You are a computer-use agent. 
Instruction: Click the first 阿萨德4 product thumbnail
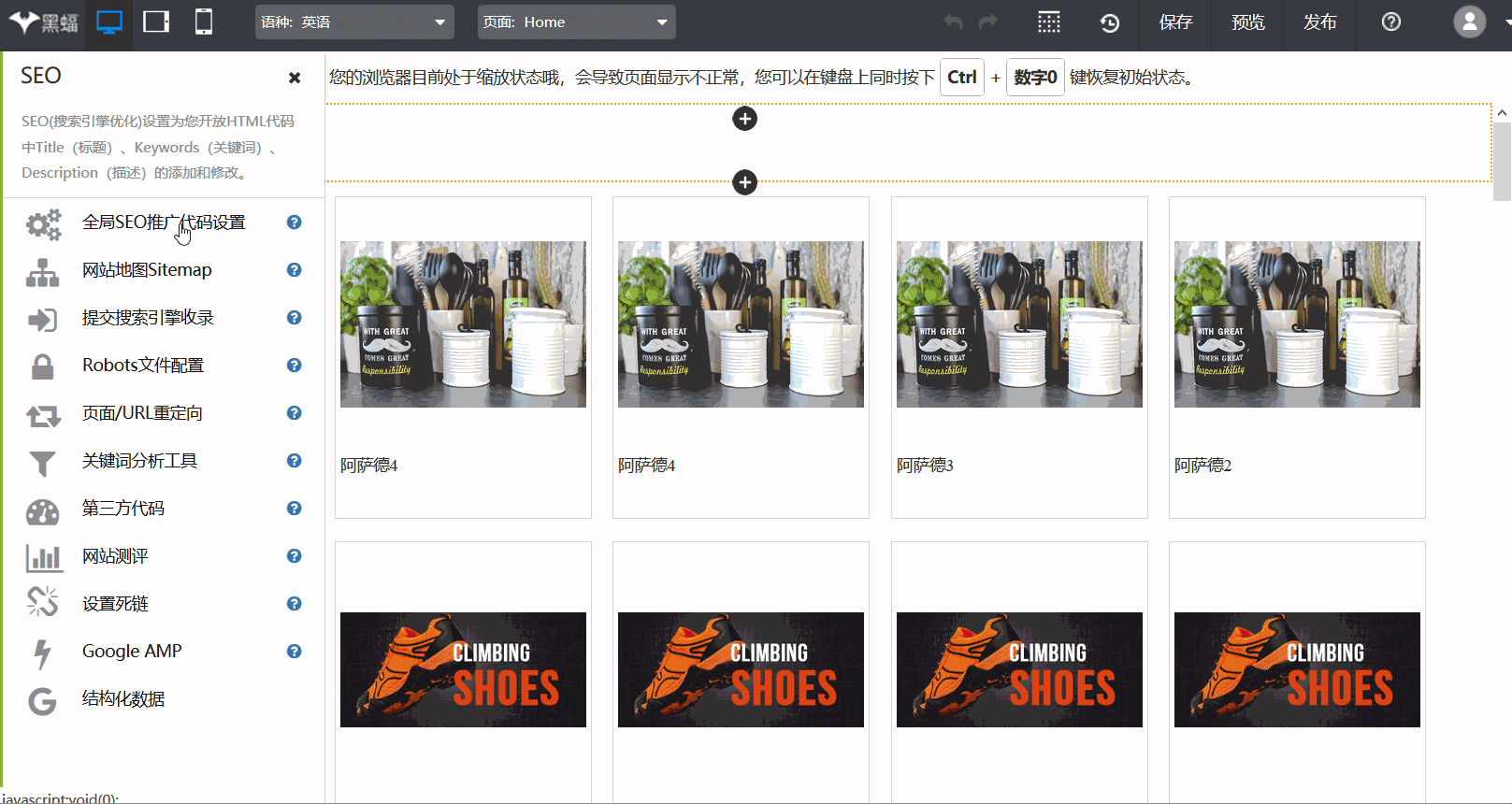463,324
